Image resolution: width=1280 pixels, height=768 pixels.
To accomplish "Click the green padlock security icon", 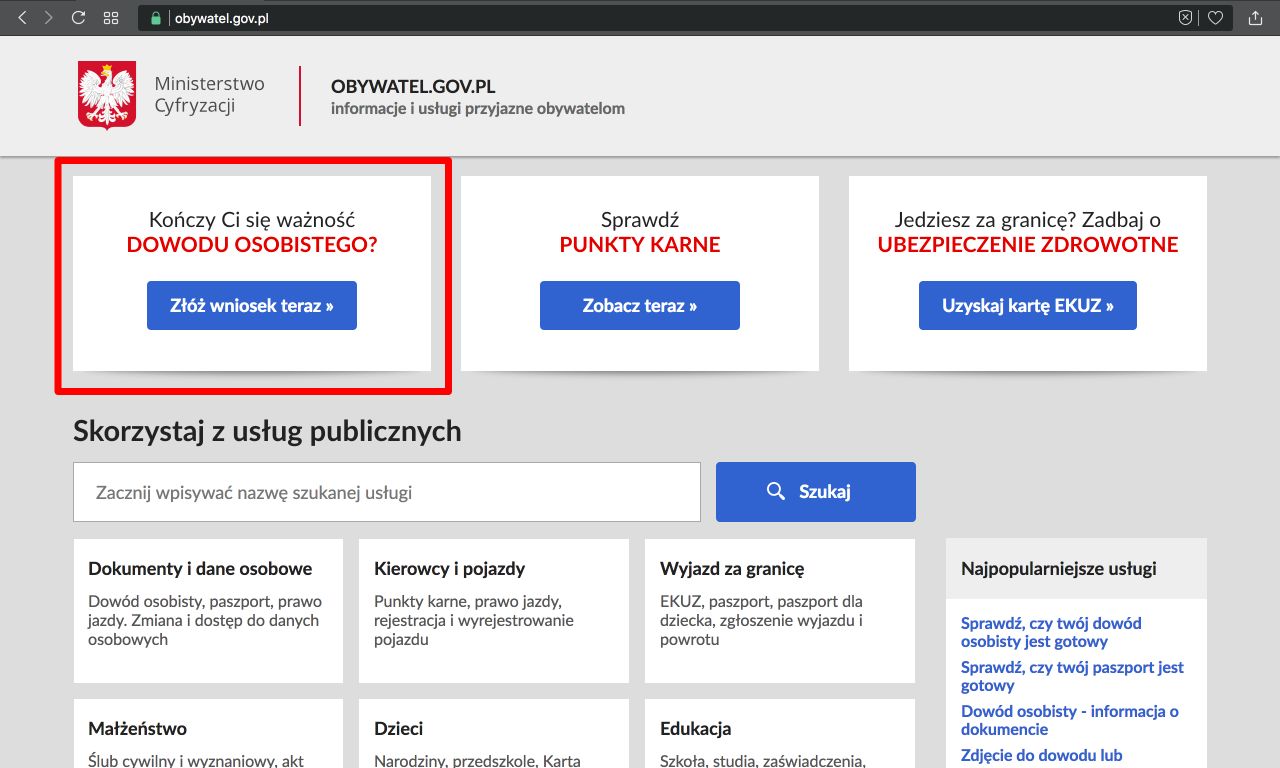I will point(155,18).
